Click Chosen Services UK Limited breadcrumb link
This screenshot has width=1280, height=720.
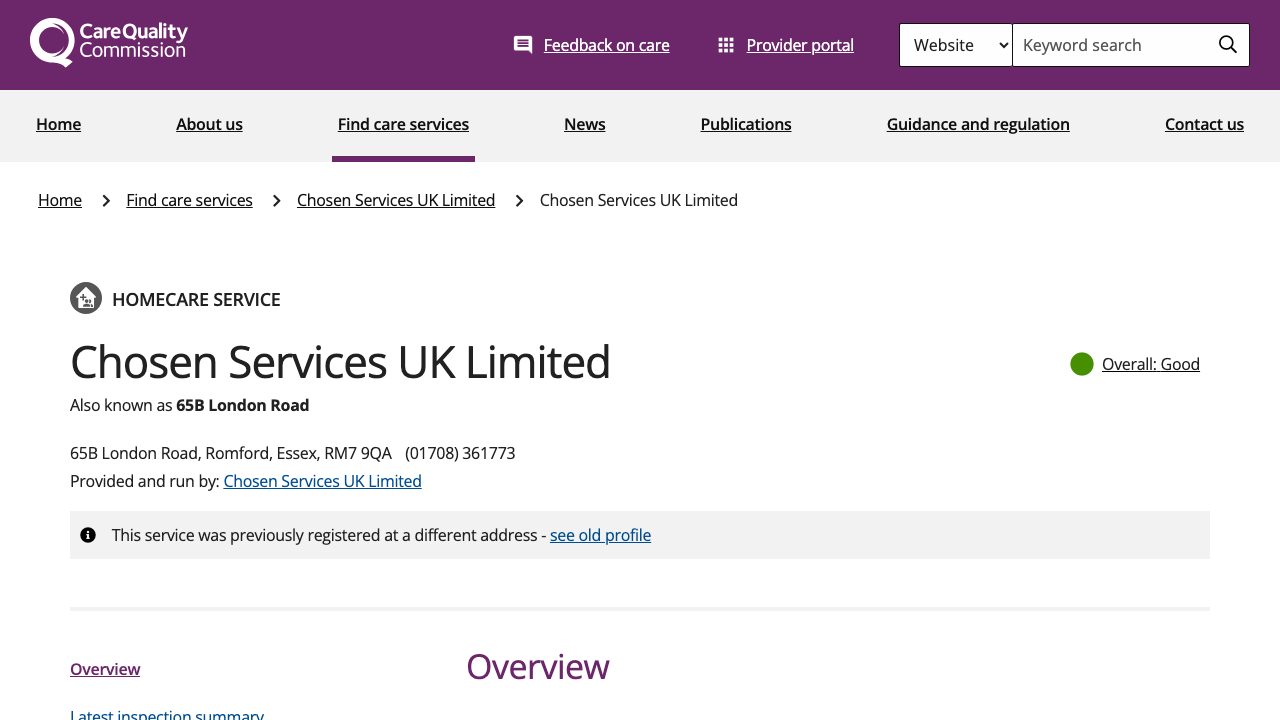[x=396, y=200]
